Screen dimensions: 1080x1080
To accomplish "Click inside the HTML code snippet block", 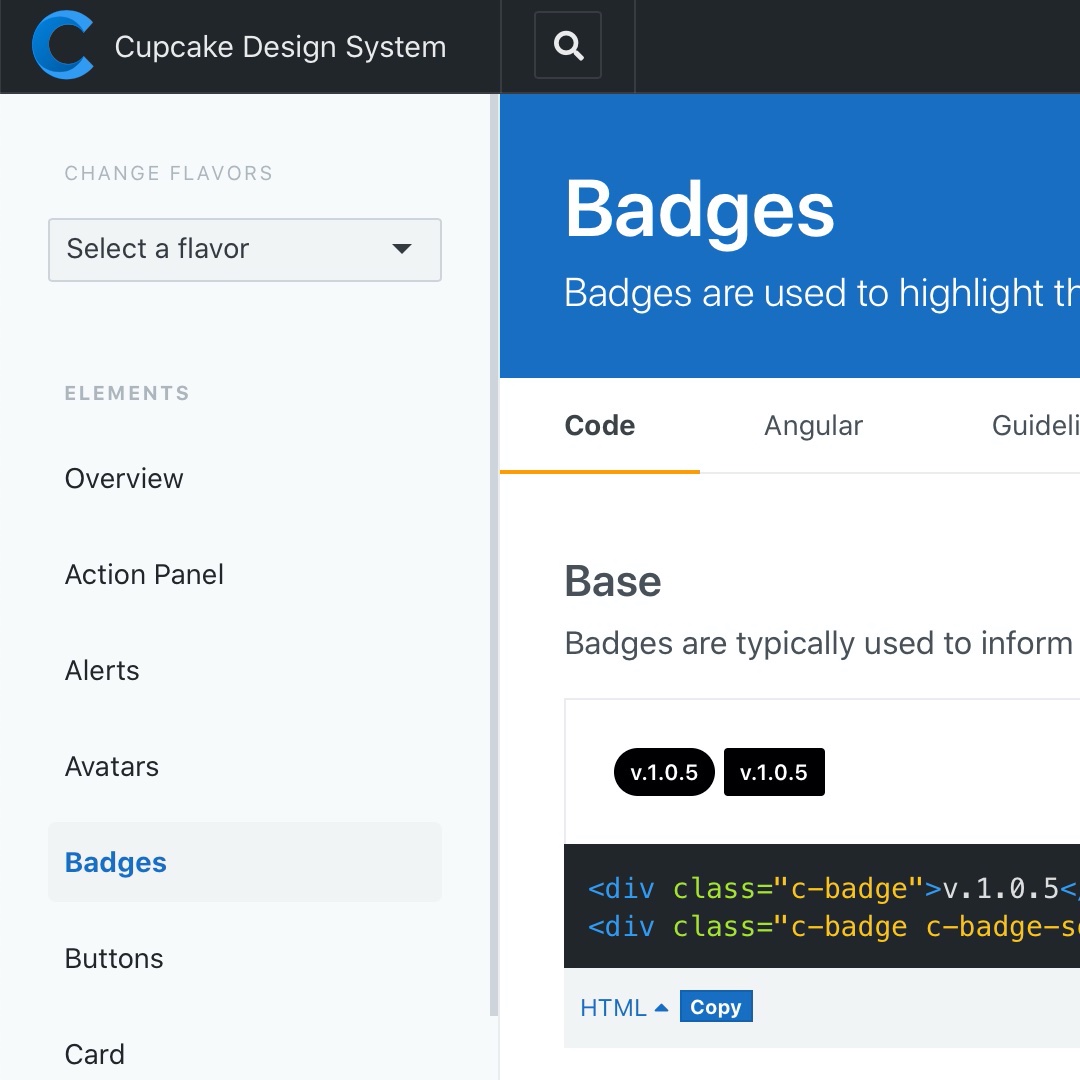I will [820, 907].
